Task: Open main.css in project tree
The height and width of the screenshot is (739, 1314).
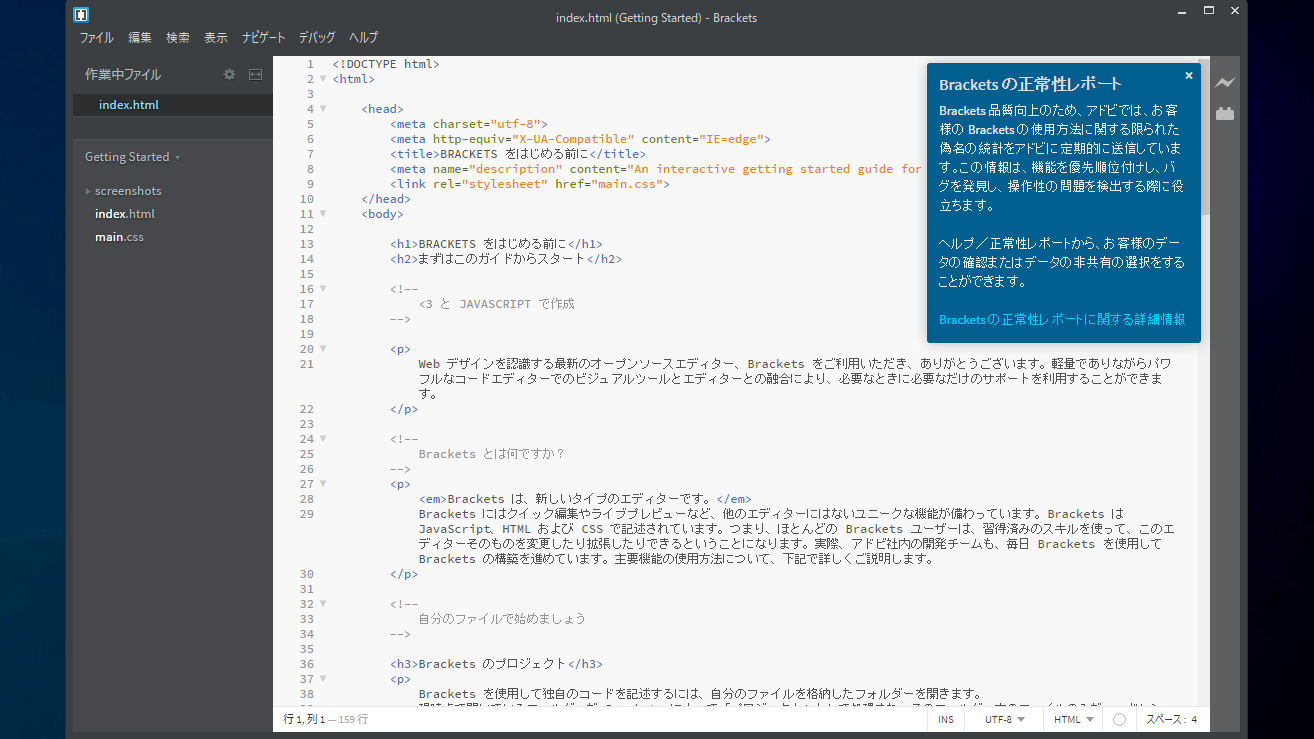Action: click(x=119, y=237)
